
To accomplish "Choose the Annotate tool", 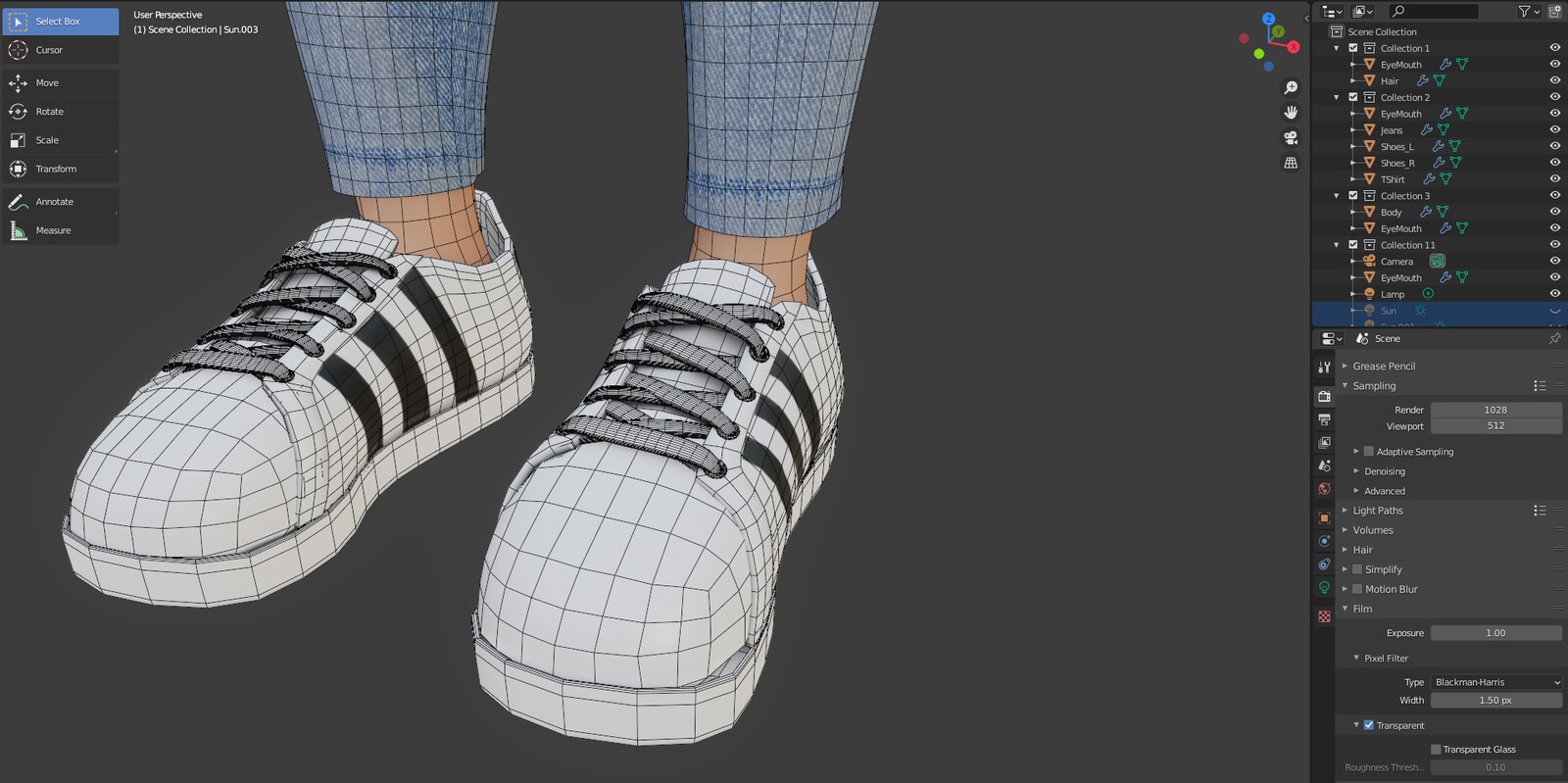I will [61, 202].
